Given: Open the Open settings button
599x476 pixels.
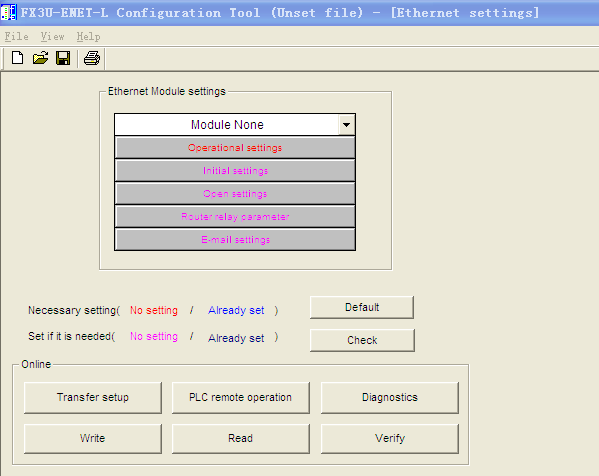Looking at the screenshot, I should (235, 194).
